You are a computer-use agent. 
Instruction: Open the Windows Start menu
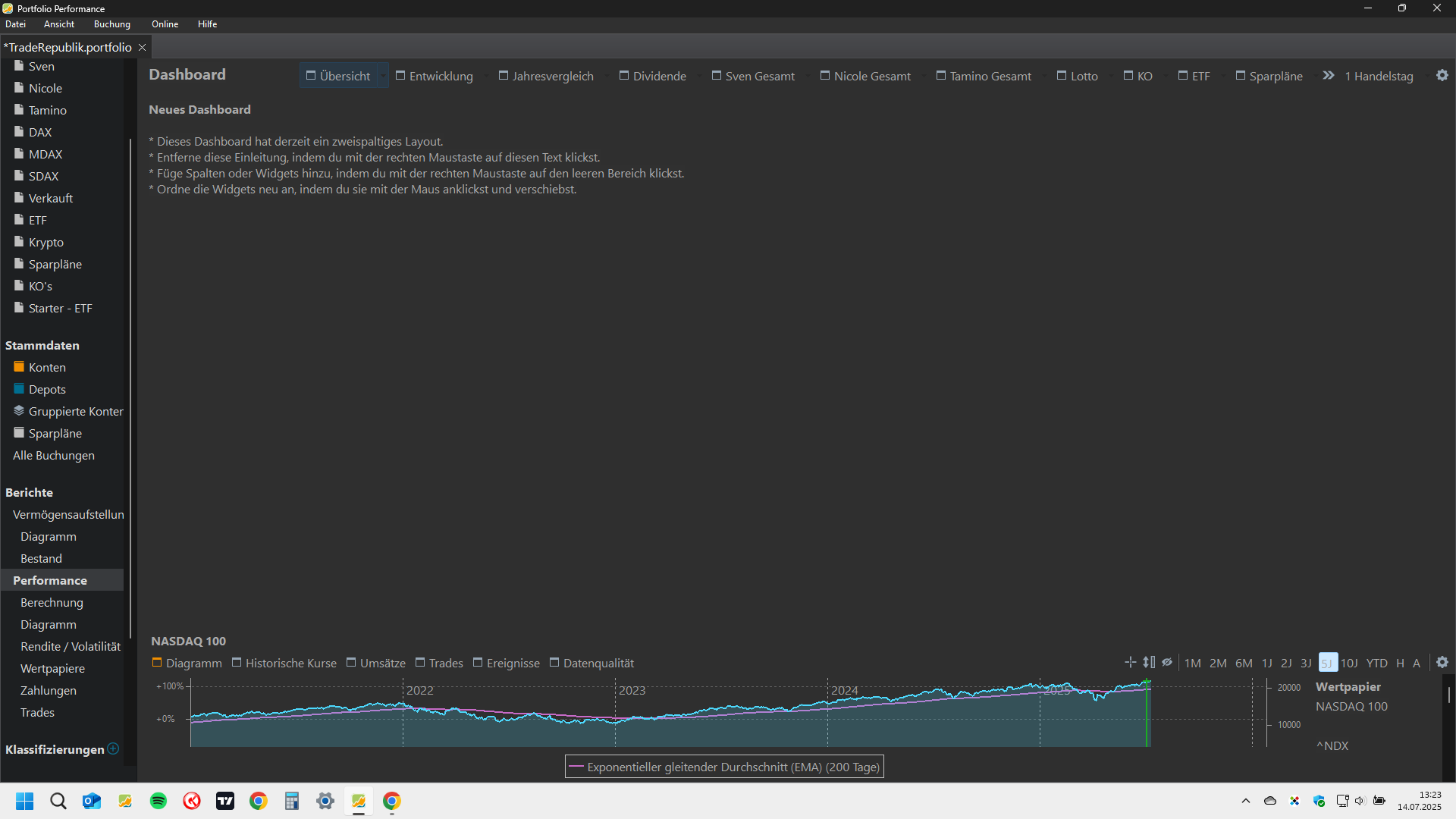pyautogui.click(x=25, y=801)
